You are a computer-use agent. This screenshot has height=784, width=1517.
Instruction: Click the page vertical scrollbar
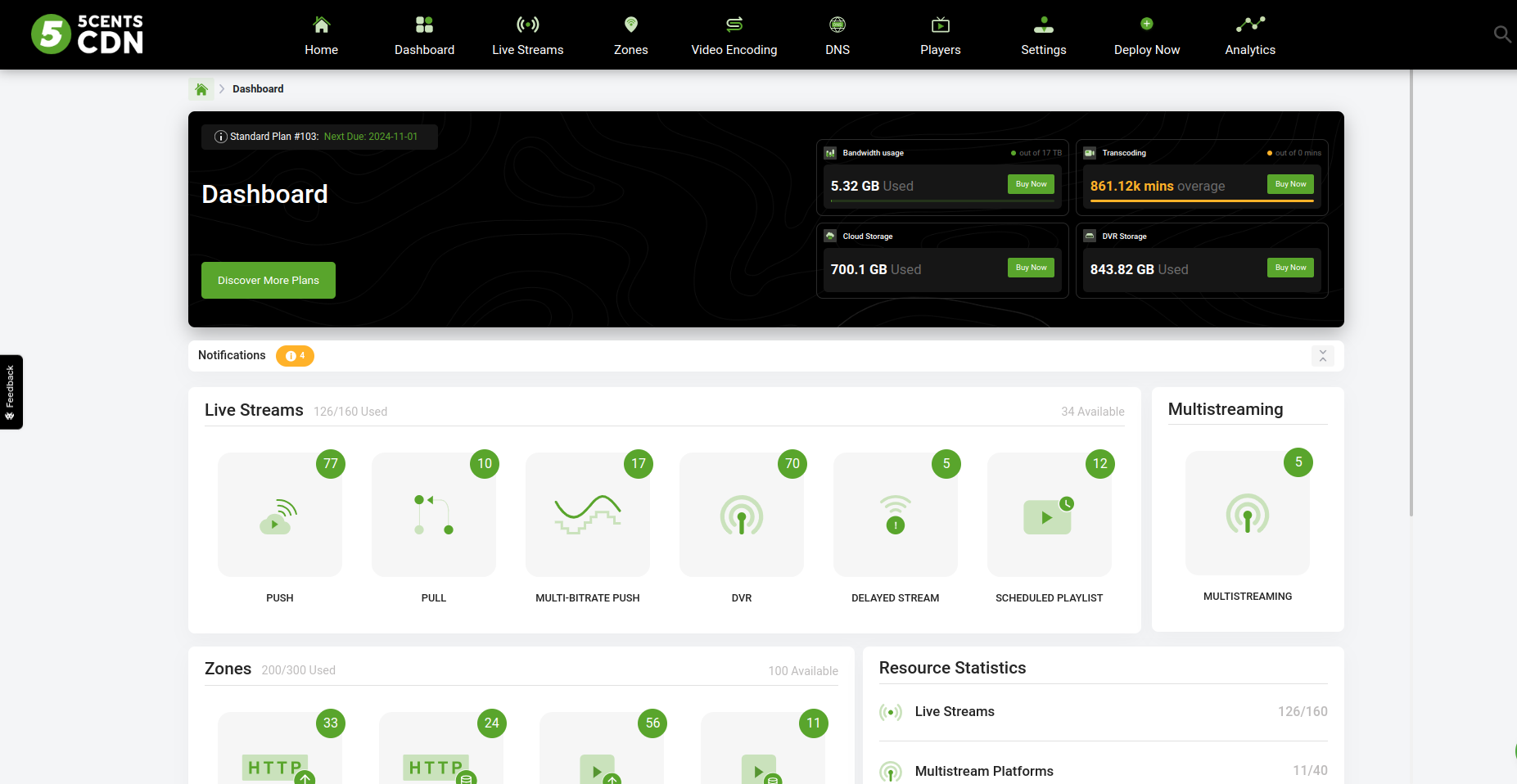coord(1411,293)
